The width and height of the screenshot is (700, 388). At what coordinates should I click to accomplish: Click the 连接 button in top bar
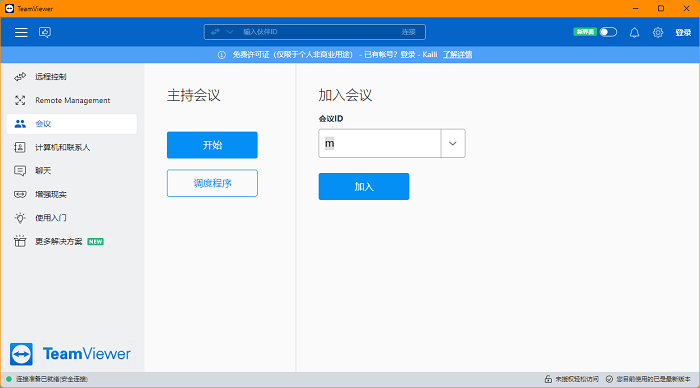tap(408, 32)
